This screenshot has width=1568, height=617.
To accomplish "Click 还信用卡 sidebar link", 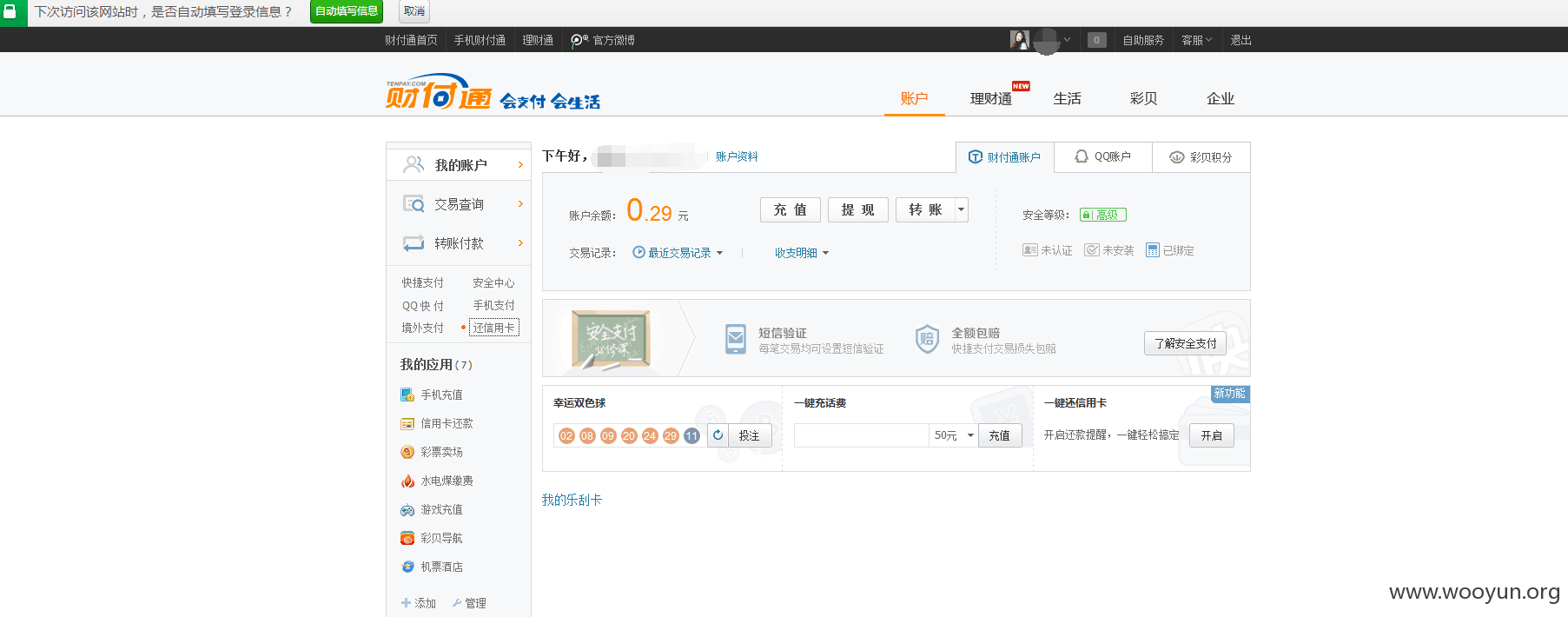I will [x=494, y=328].
